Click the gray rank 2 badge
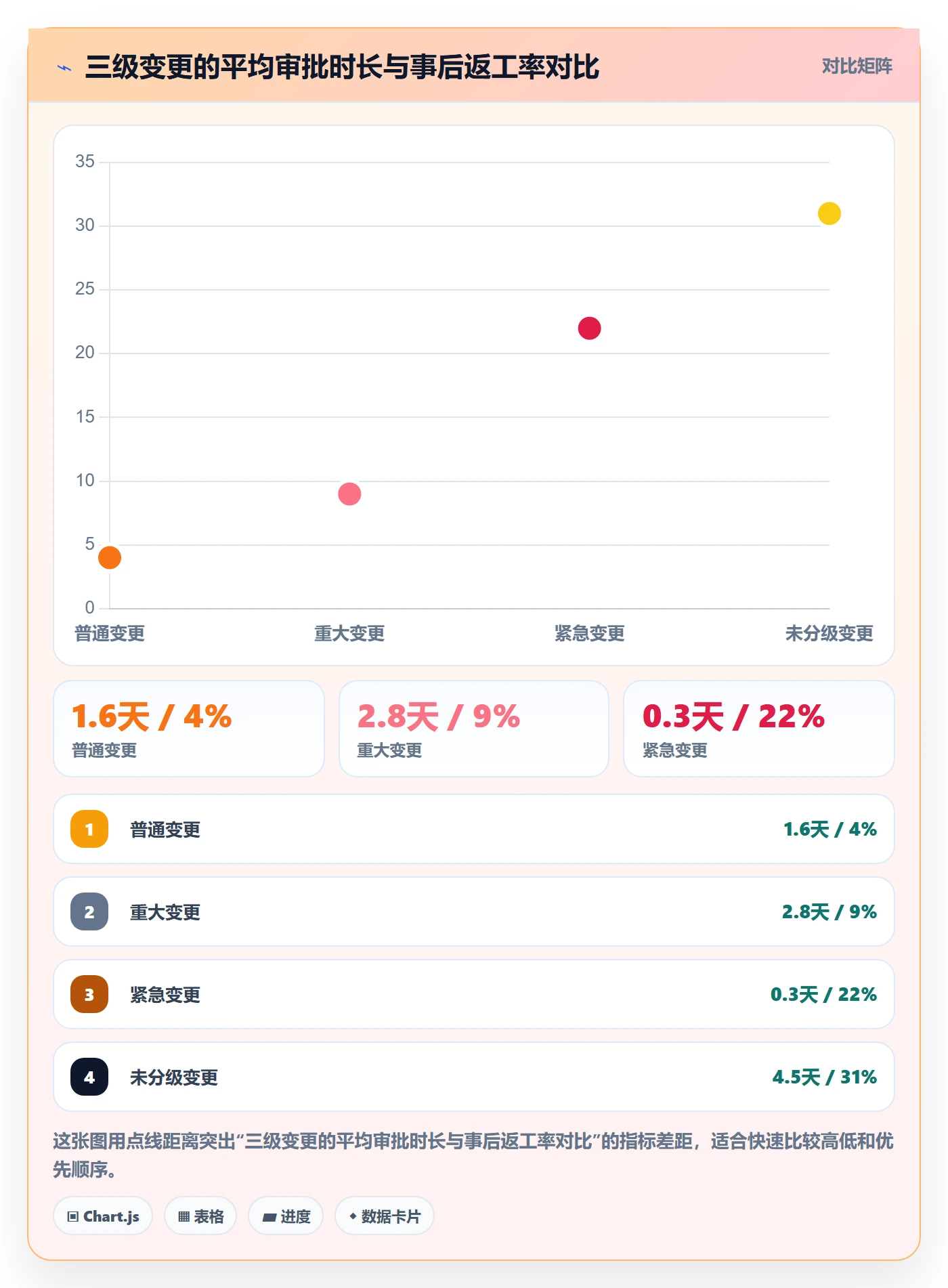Screen dimensions: 948x1288 coord(89,911)
